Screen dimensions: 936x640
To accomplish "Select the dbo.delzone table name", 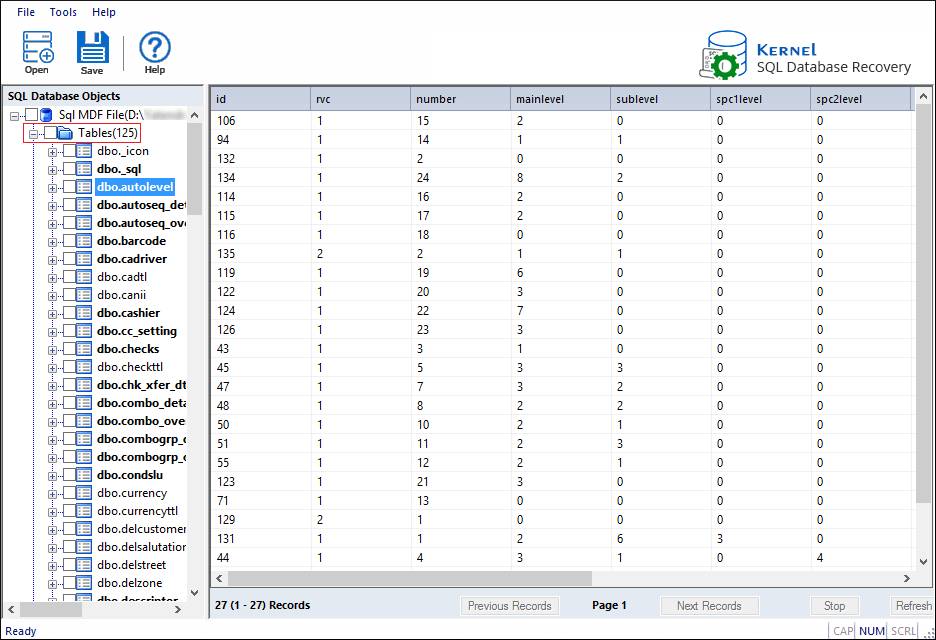I will (x=130, y=583).
